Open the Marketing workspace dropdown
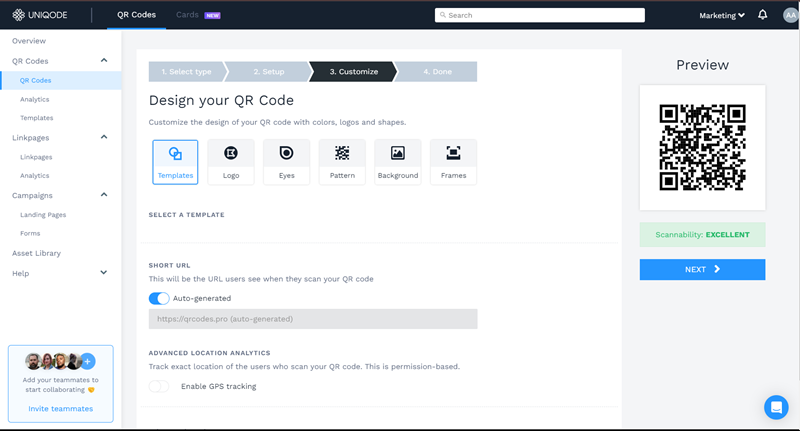 coord(721,15)
